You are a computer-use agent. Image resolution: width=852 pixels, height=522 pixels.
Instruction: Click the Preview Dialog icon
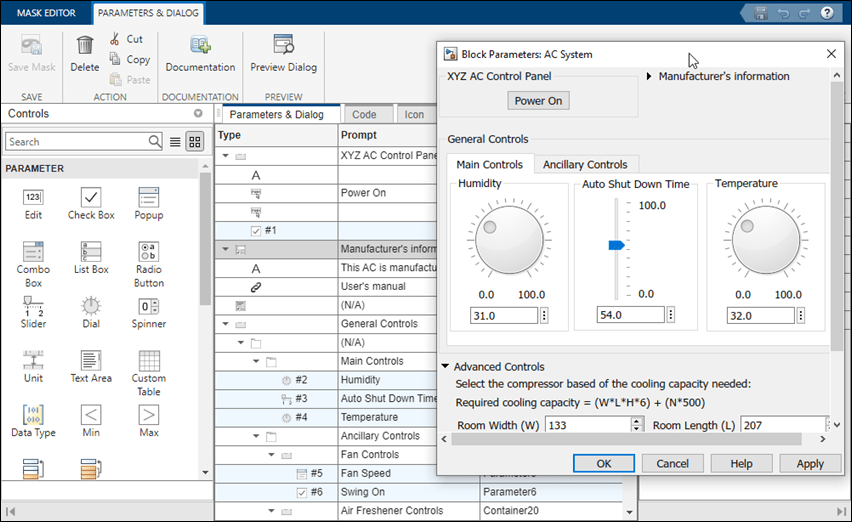click(283, 45)
